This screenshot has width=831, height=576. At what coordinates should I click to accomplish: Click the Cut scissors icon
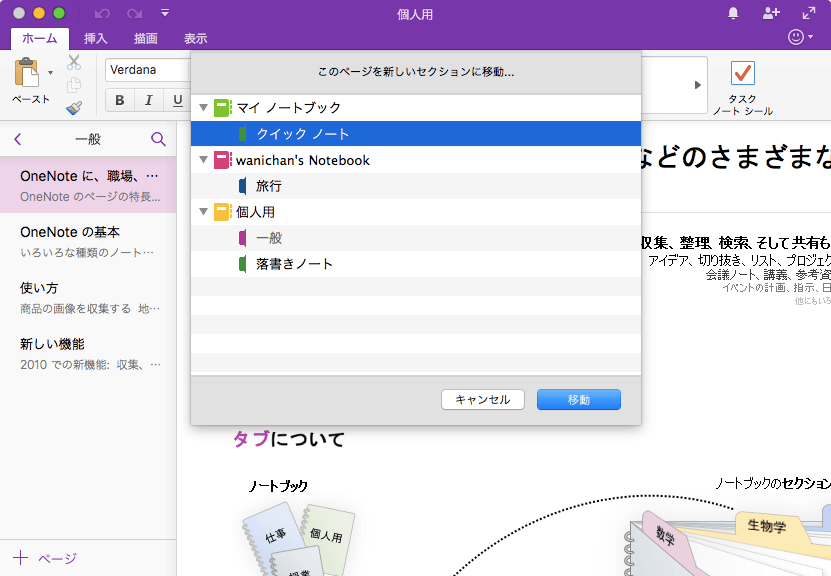pyautogui.click(x=74, y=63)
